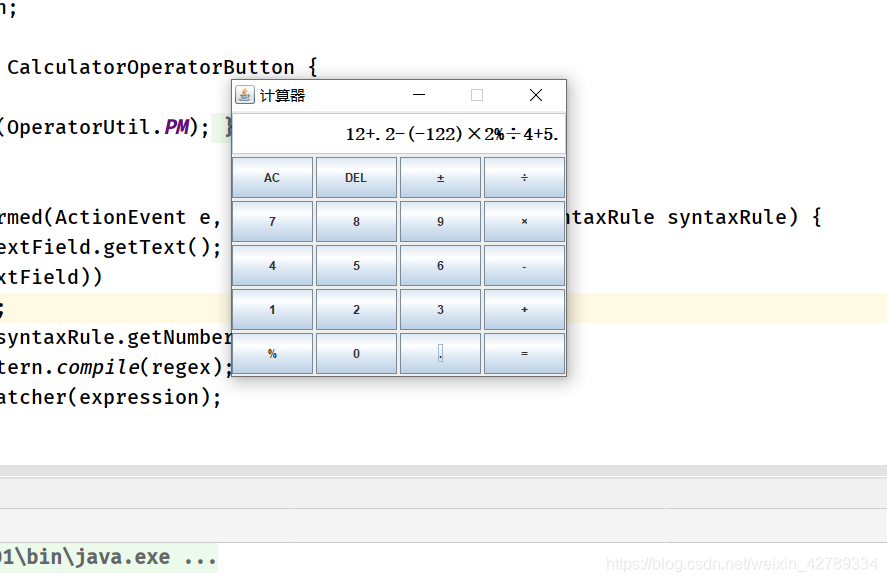Image resolution: width=887 pixels, height=582 pixels.
Task: Click digit 0 on calculator keypad
Action: (x=356, y=353)
